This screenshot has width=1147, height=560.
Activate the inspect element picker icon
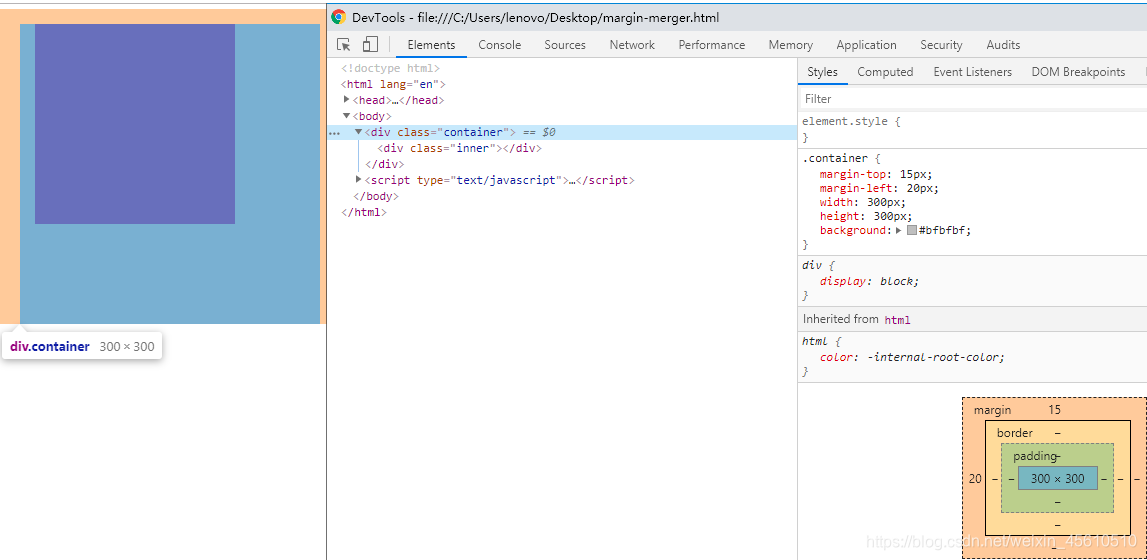coord(344,45)
